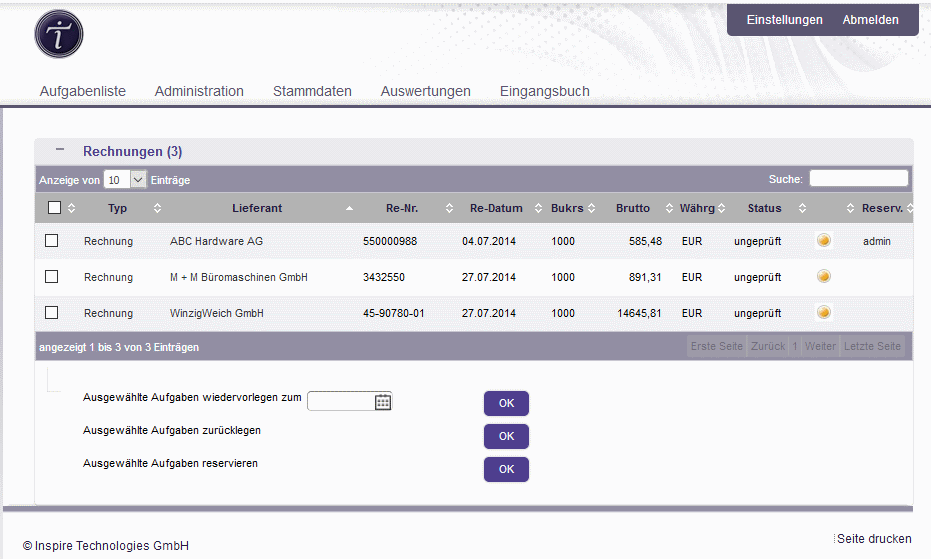Click orange status icon for WinzigWeich GmbH

tap(824, 312)
